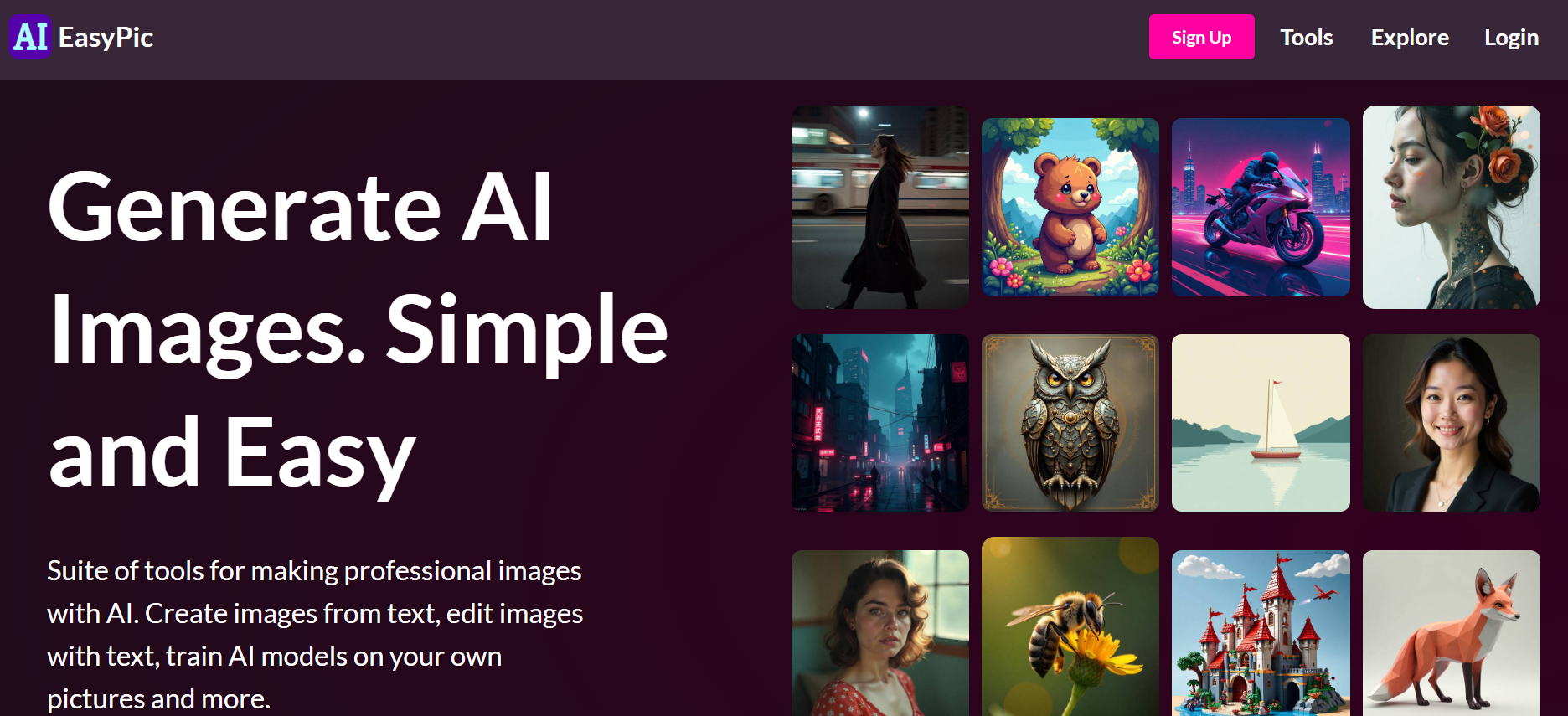Select the pixel art bear thumbnail

1070,207
